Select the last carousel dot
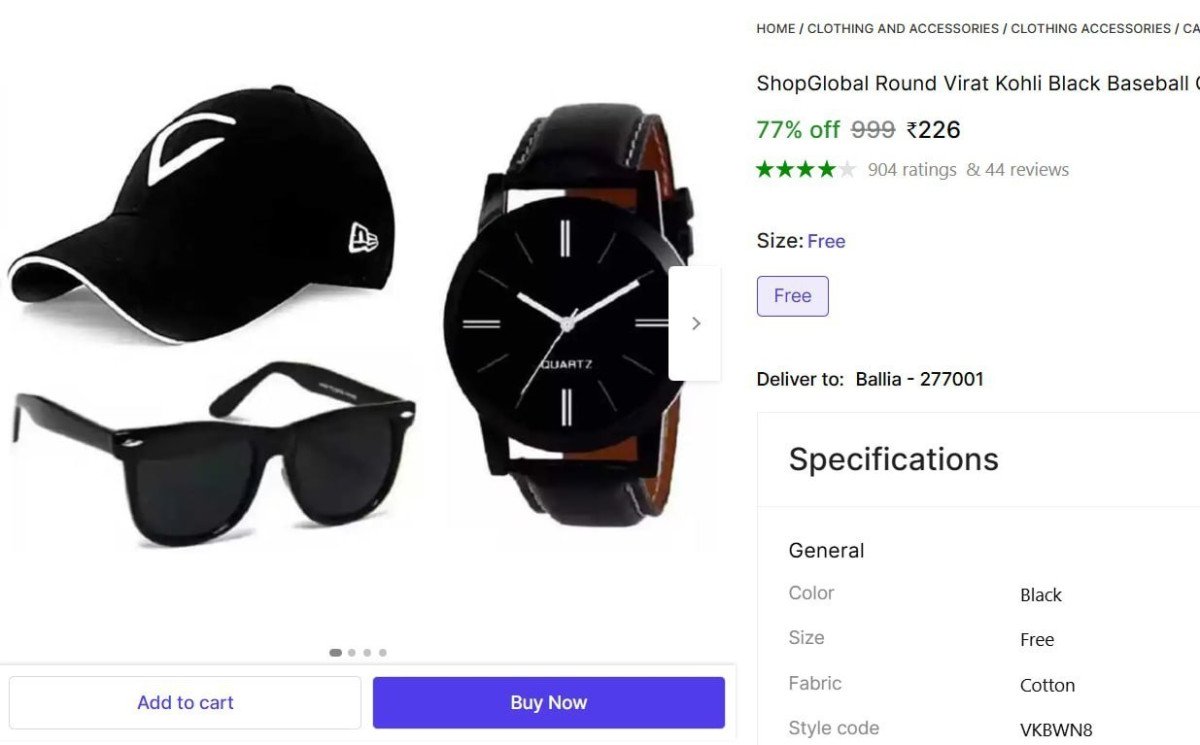 (x=382, y=652)
